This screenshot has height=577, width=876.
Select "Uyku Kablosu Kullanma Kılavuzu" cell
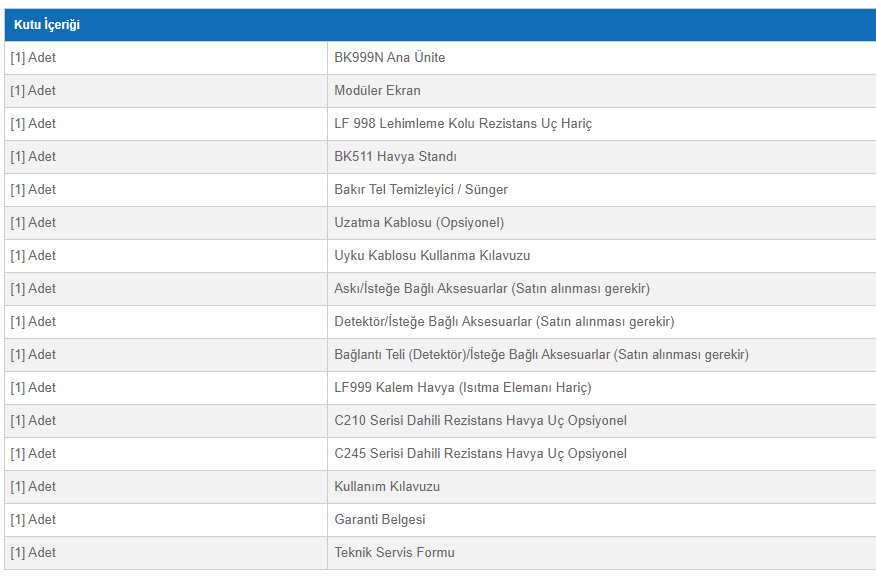[432, 256]
